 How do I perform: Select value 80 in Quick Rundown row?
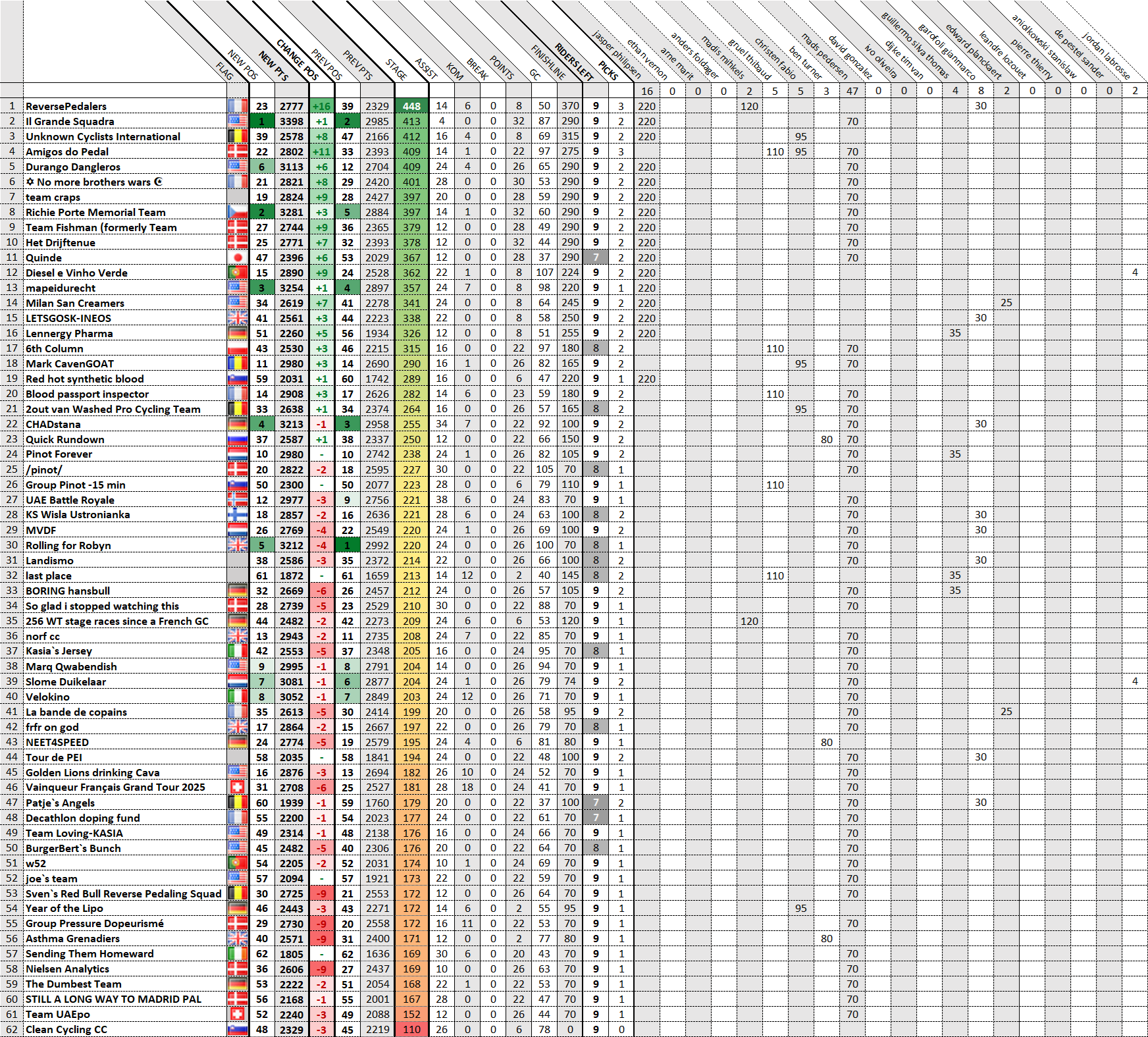[827, 439]
